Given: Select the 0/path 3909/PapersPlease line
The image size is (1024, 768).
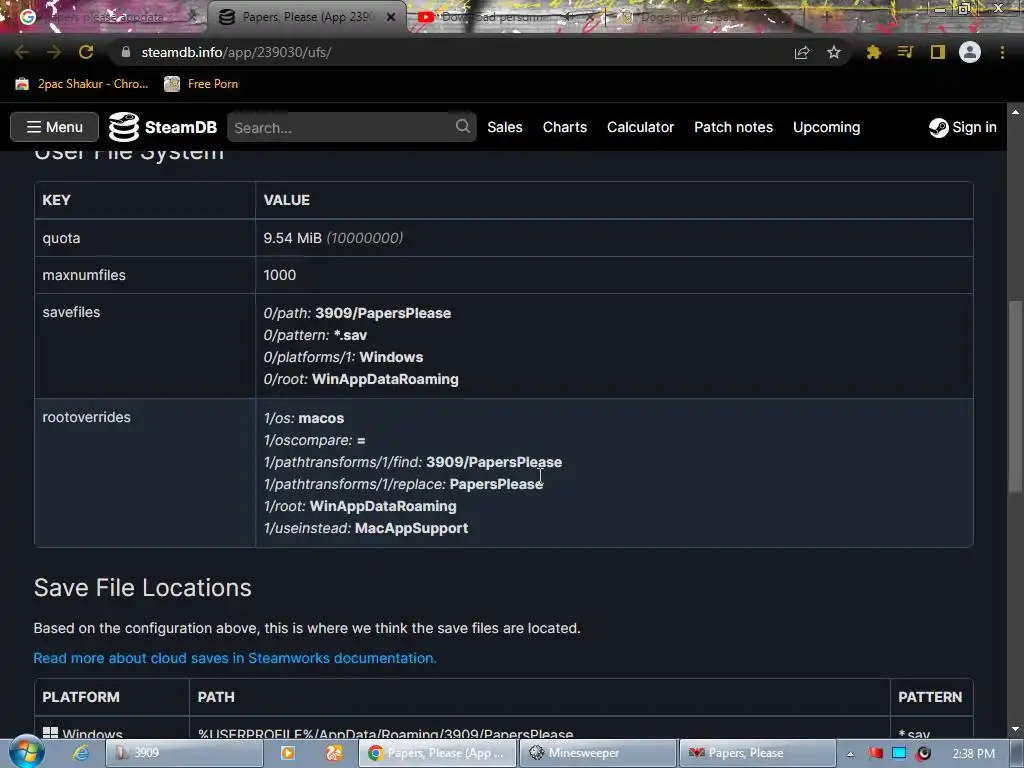Looking at the screenshot, I should pos(357,313).
